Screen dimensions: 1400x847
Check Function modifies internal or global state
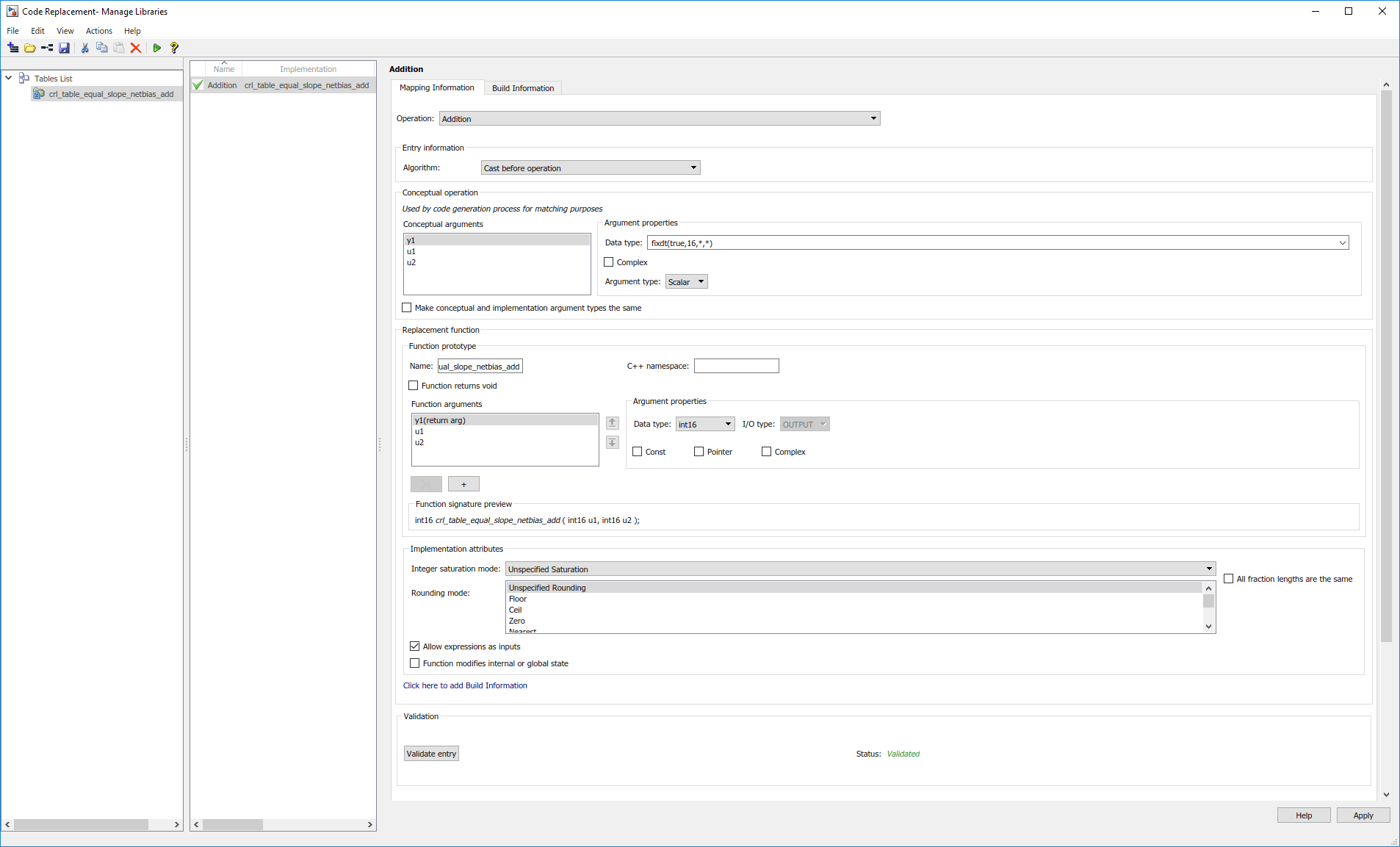pos(414,663)
